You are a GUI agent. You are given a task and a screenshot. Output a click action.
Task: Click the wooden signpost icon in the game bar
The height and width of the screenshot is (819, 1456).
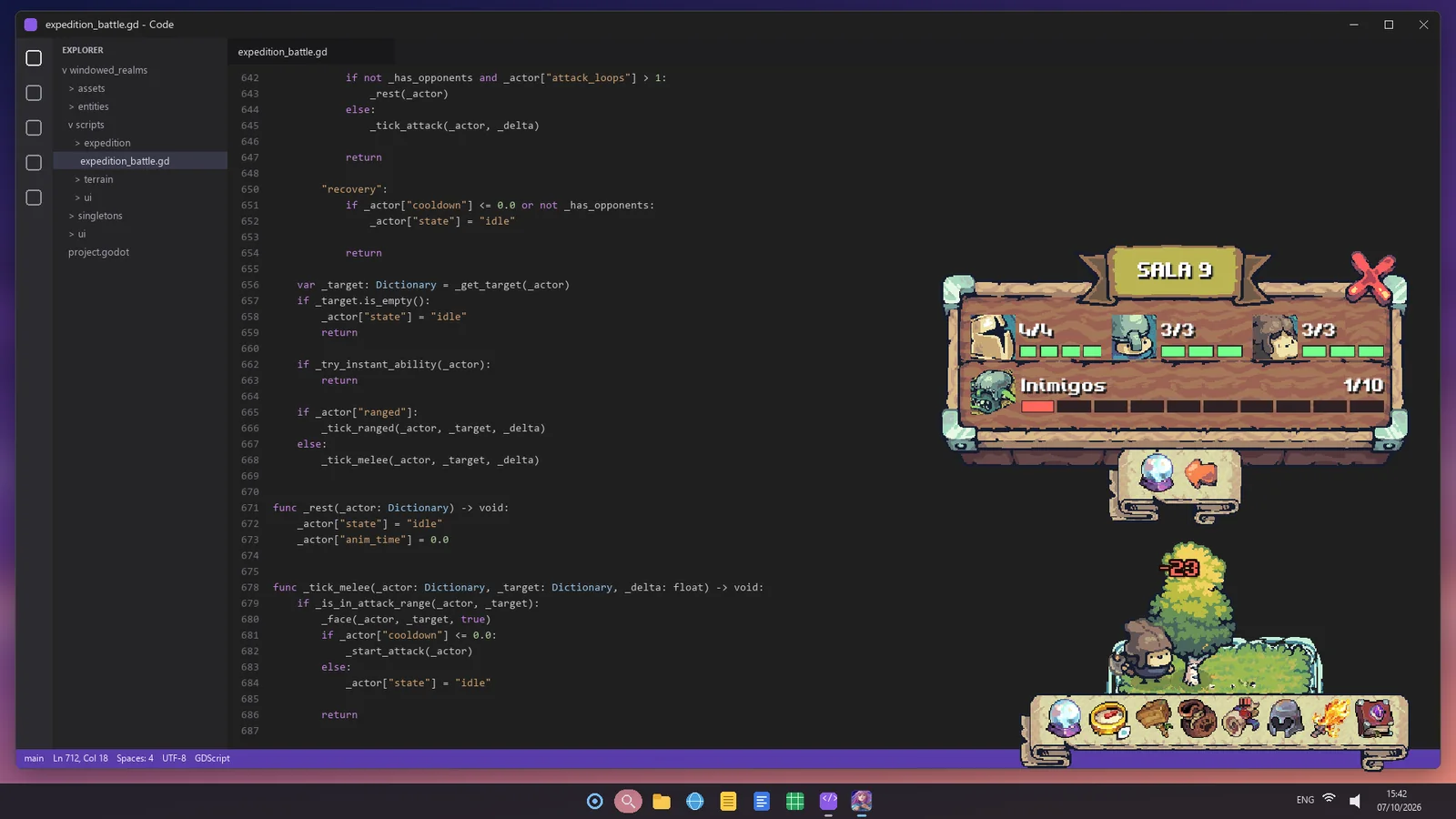coord(1154,718)
